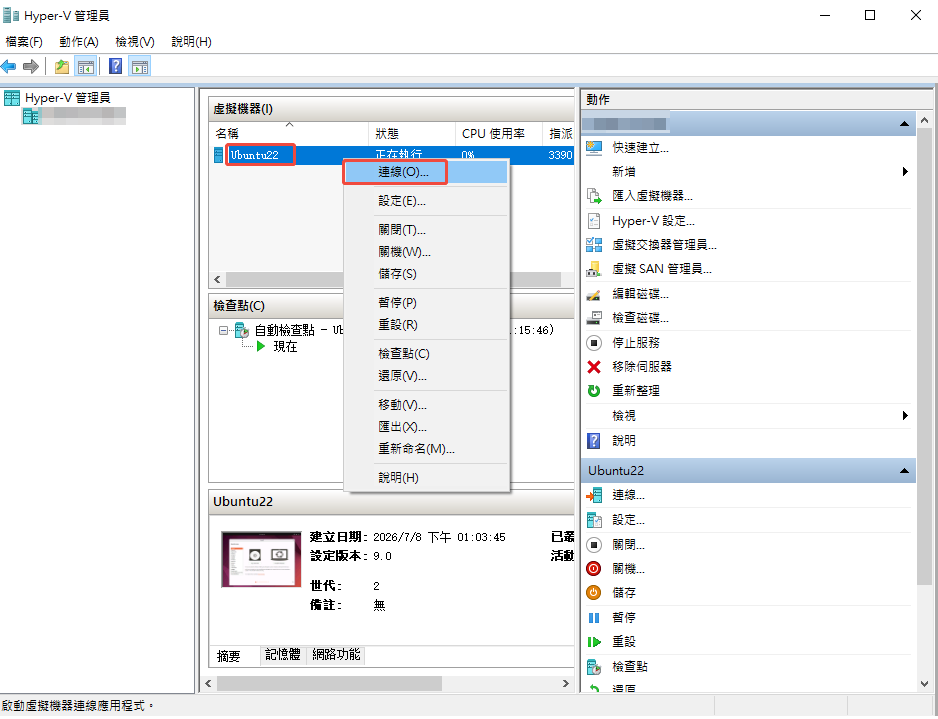938x719 pixels.
Task: Click the Ubuntu22 設定 action icon
Action: pos(593,520)
